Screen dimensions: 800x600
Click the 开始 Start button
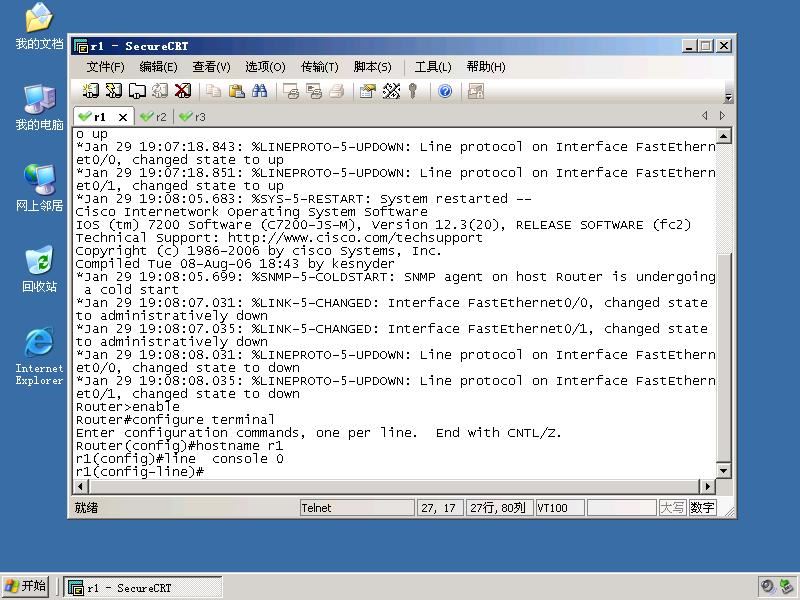point(26,586)
